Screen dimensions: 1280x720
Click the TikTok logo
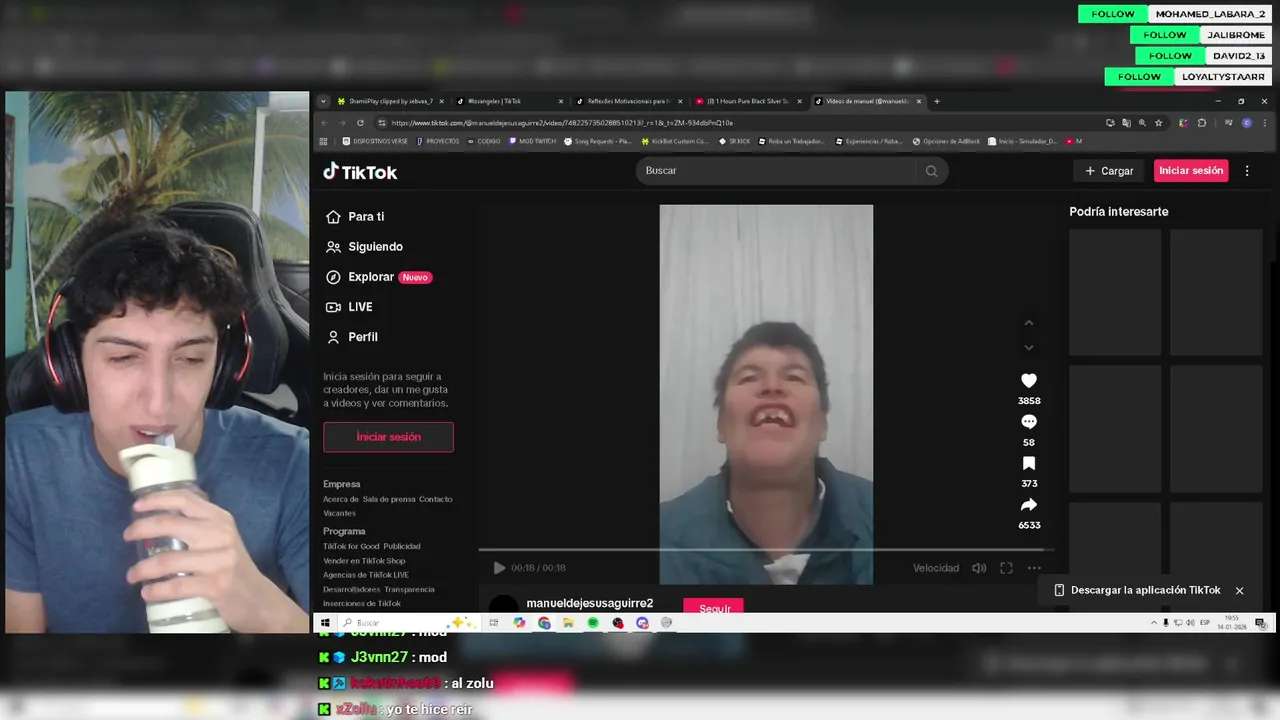(360, 172)
